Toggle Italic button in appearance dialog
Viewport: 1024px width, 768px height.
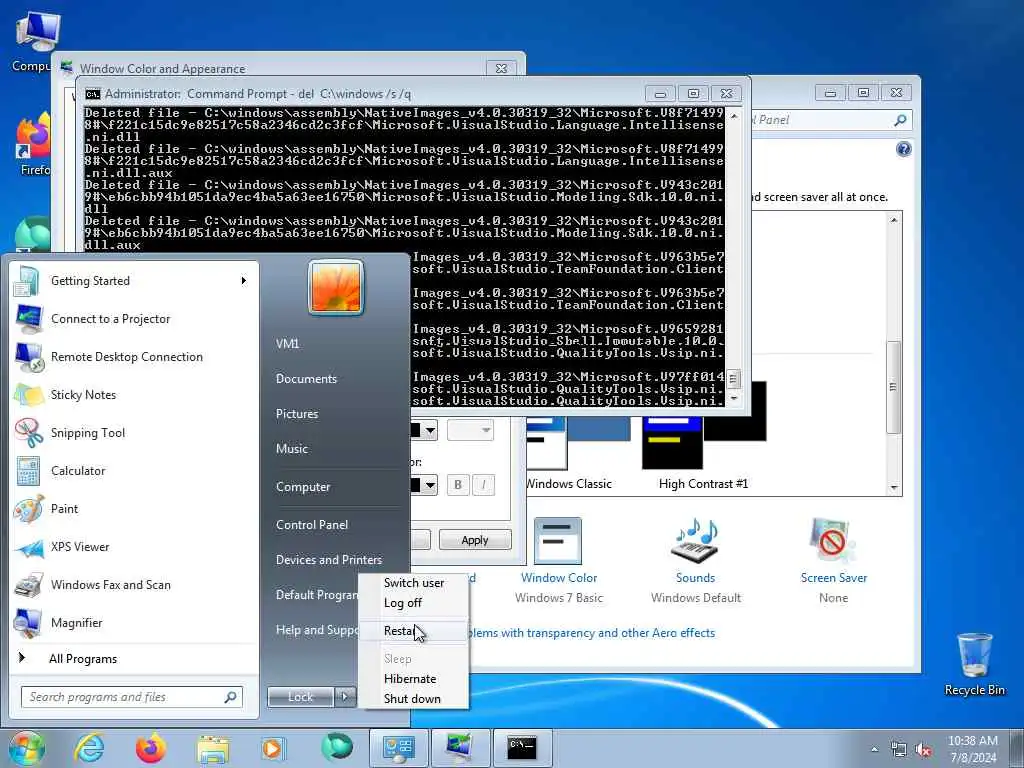(x=483, y=485)
